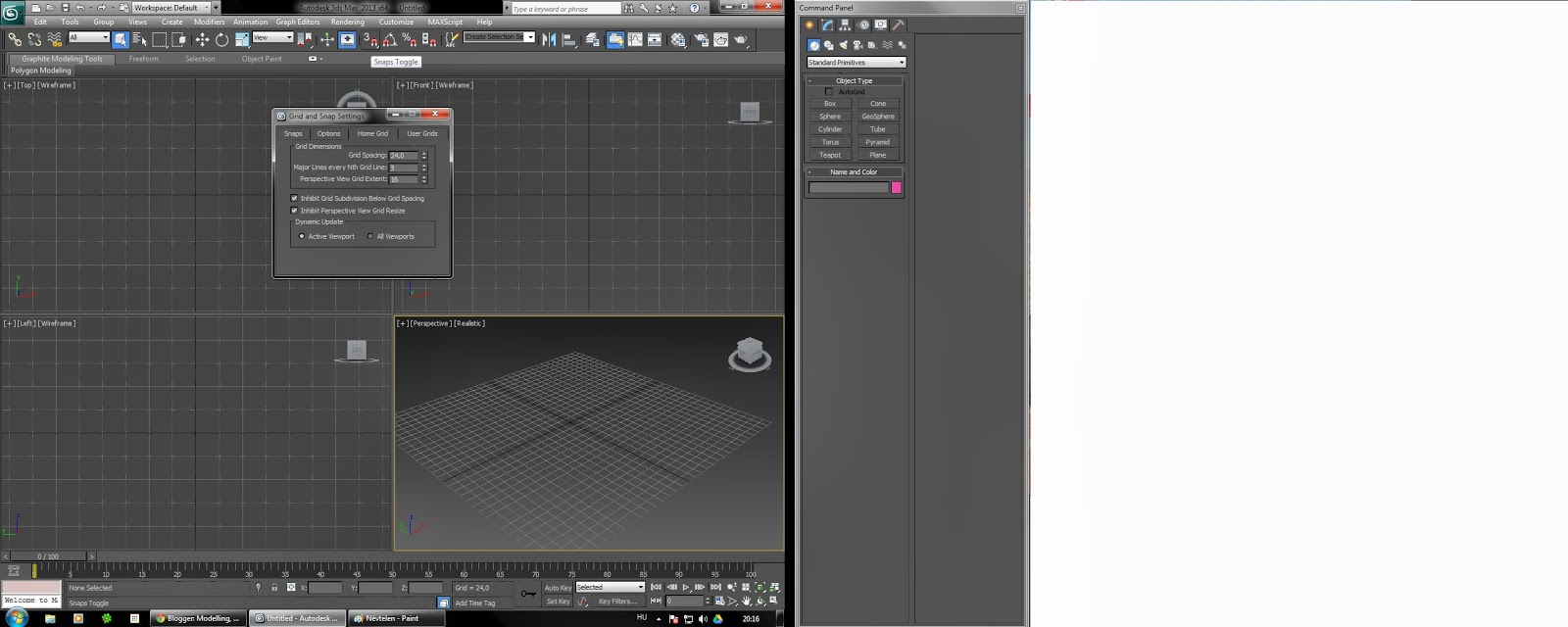
Task: Toggle the Auto Key button
Action: click(x=558, y=588)
